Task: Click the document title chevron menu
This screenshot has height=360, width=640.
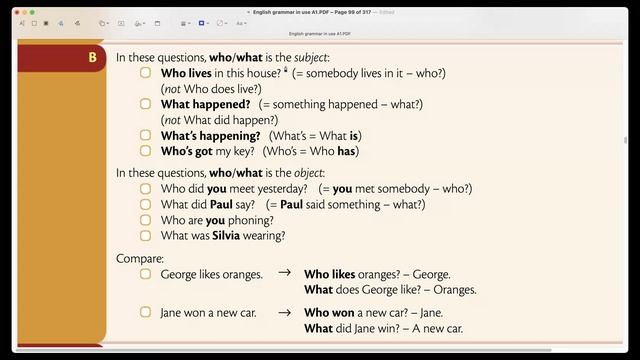Action: (x=249, y=12)
